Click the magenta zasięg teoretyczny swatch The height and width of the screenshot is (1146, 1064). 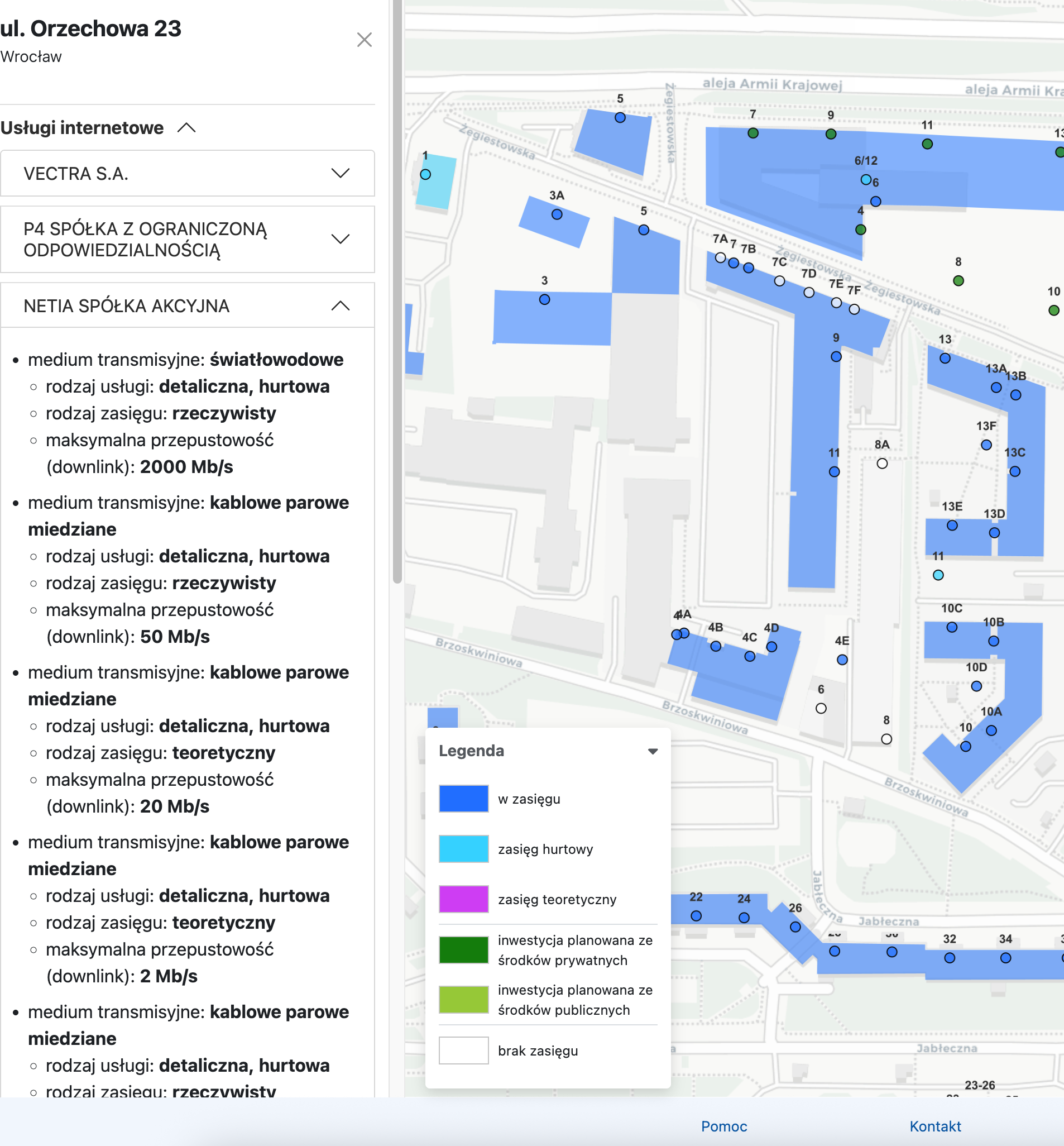click(463, 899)
